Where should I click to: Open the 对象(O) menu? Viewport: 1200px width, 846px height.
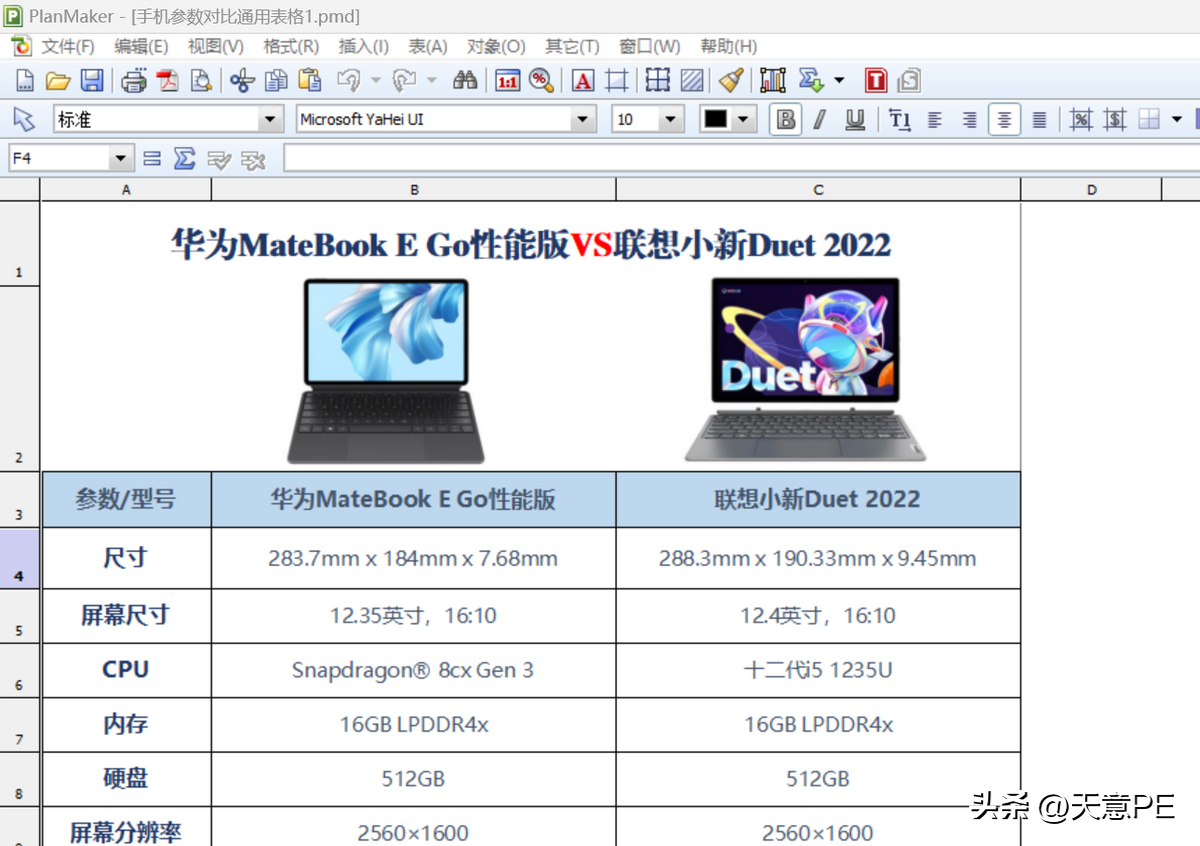[x=496, y=46]
